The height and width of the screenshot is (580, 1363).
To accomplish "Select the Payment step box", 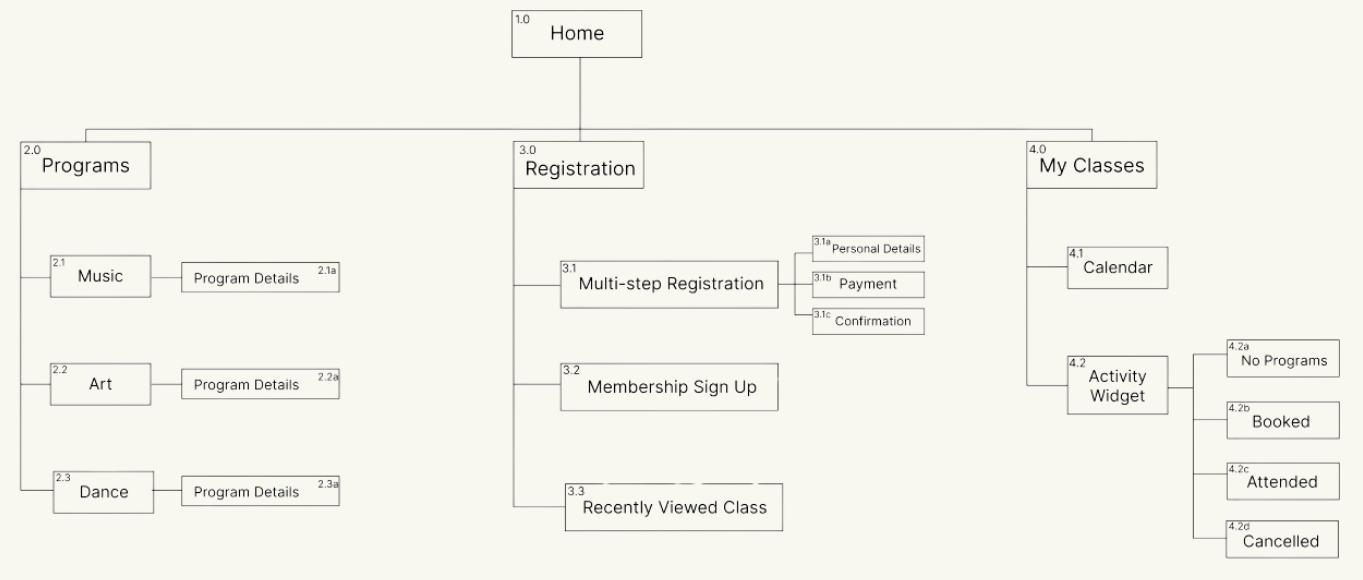I will click(x=868, y=284).
